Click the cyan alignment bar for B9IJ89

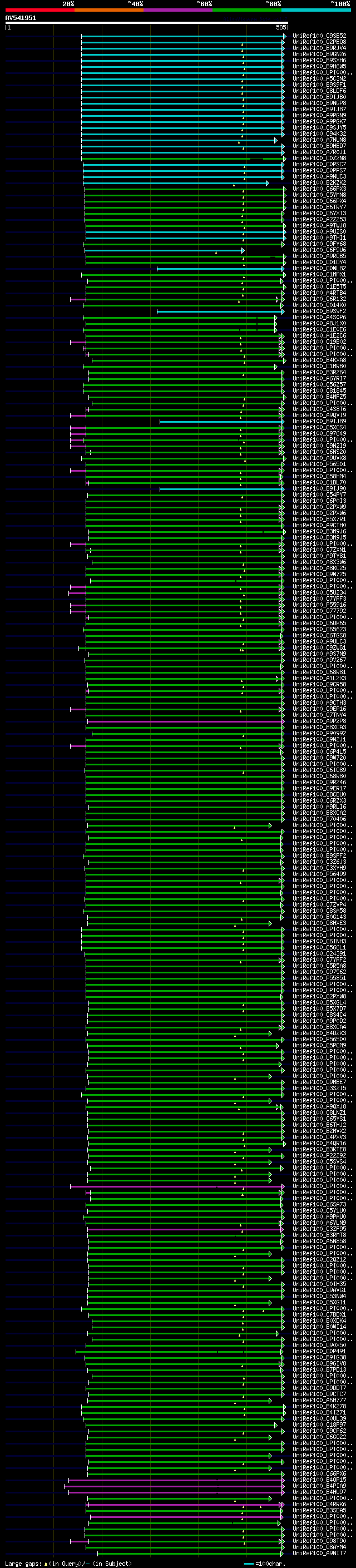pos(222,421)
